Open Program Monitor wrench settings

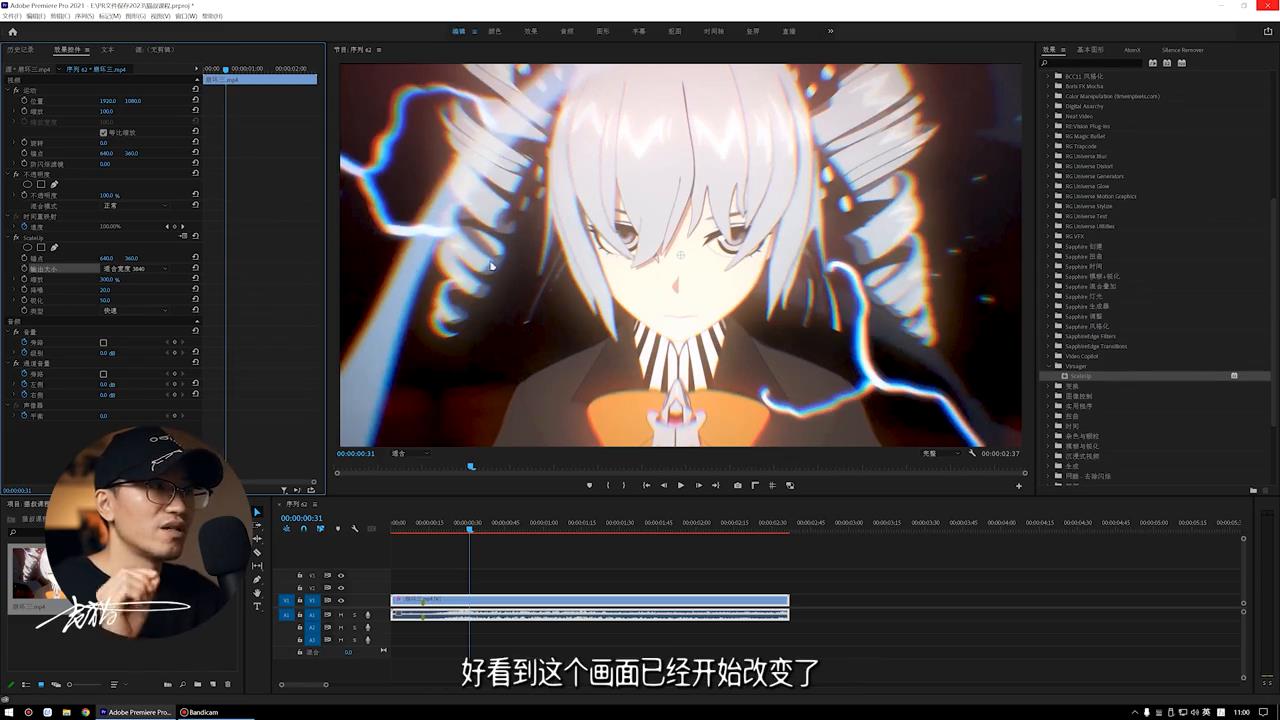pyautogui.click(x=972, y=453)
